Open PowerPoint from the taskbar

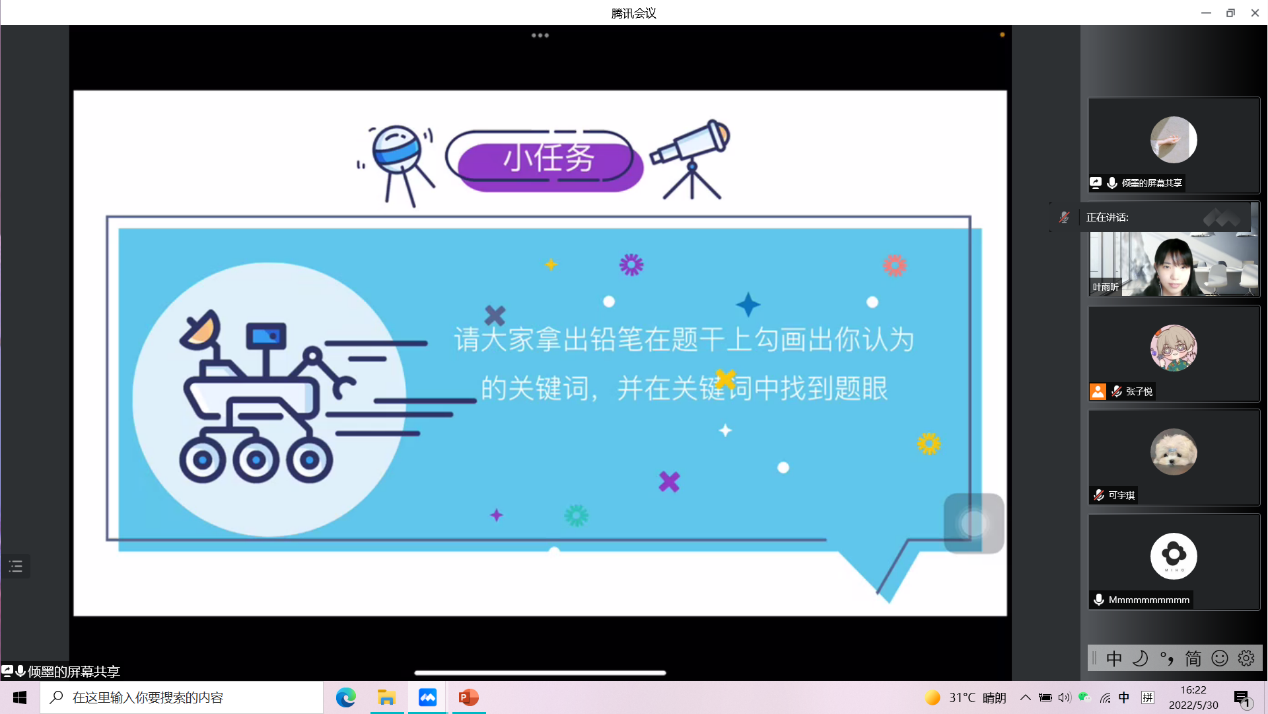point(468,698)
